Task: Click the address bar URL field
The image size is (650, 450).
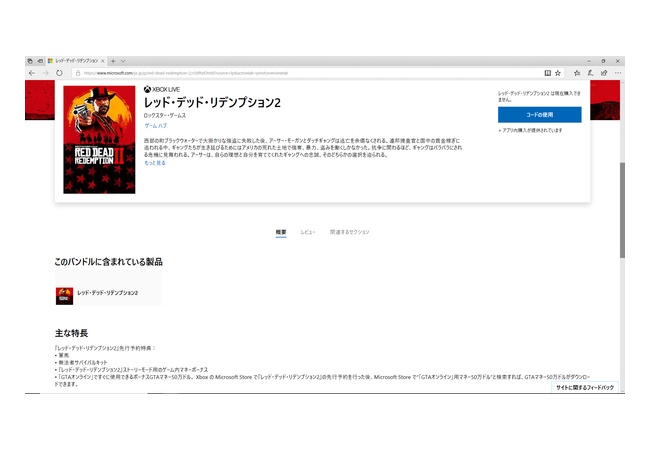Action: pyautogui.click(x=307, y=73)
